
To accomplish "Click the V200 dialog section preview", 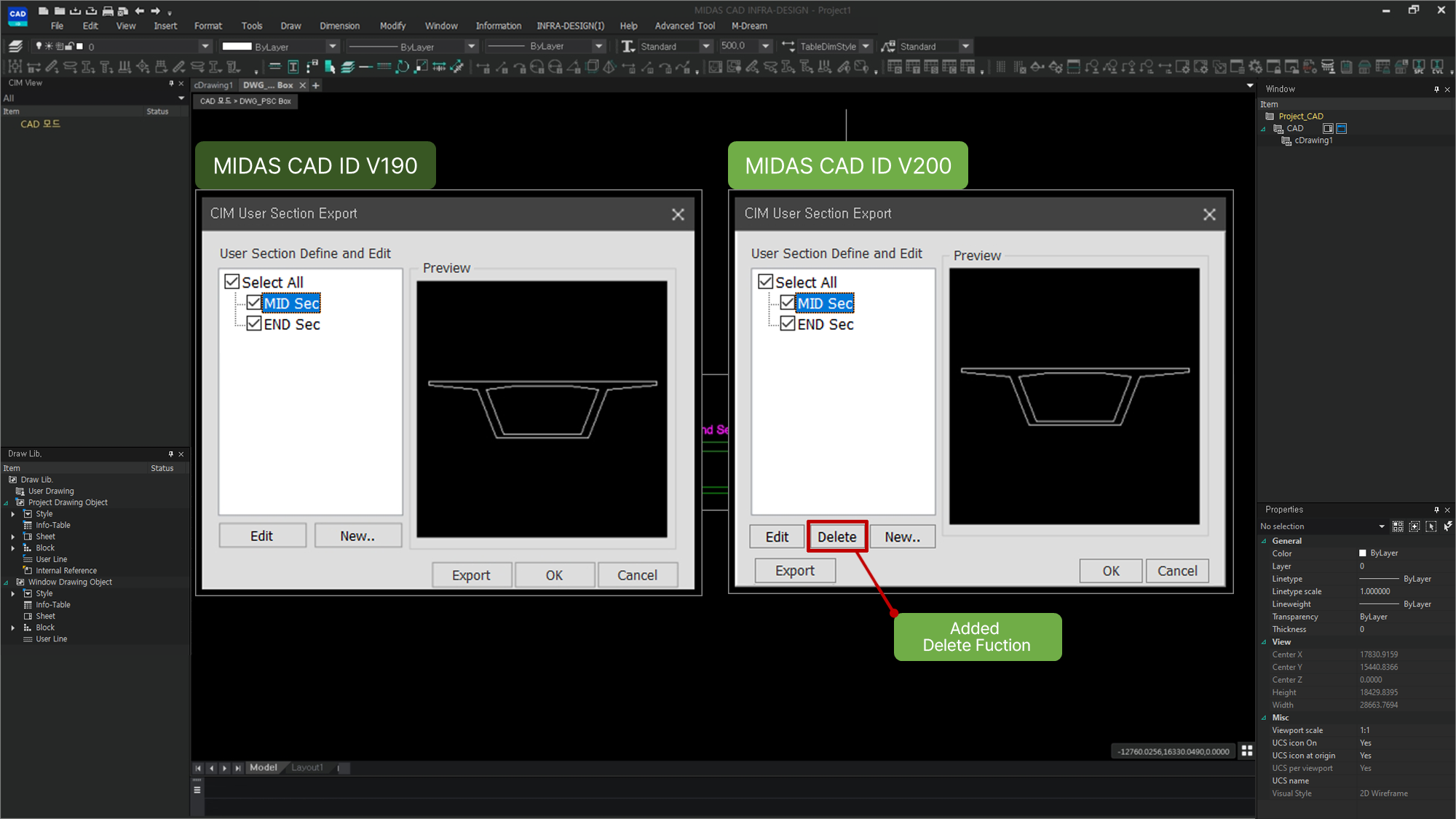I will click(x=1075, y=396).
